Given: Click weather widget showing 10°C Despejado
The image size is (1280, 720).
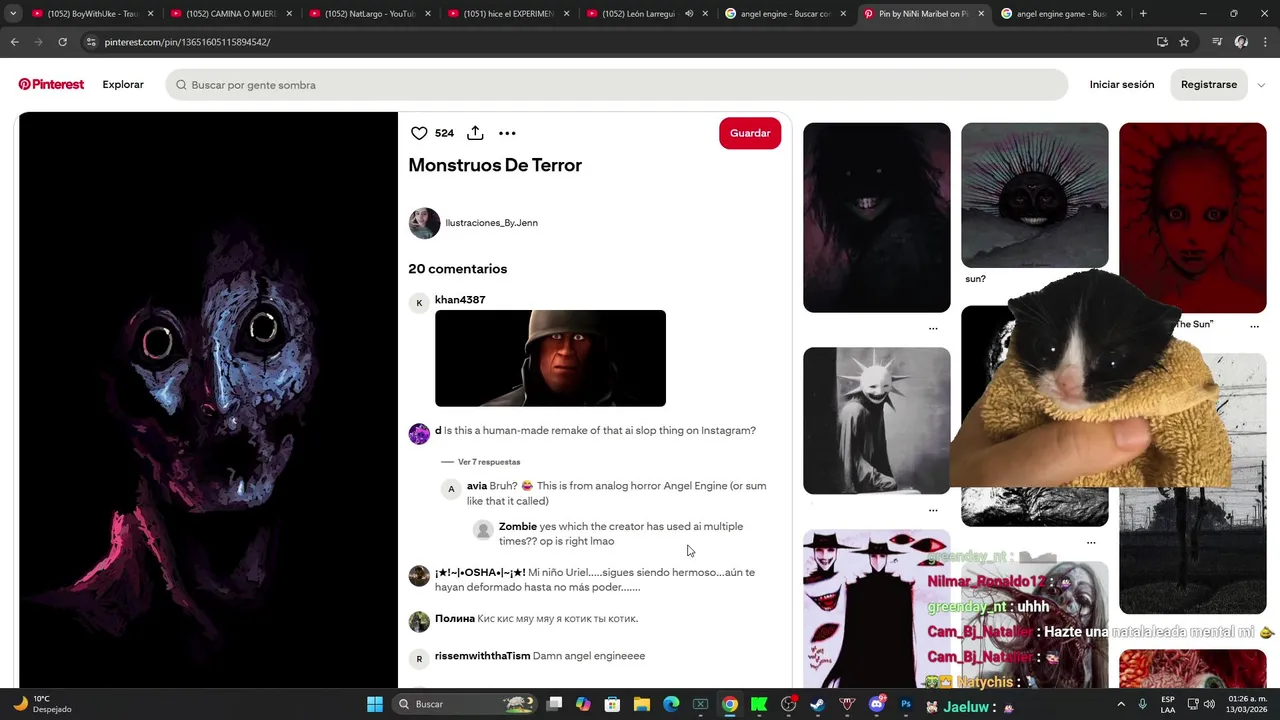Looking at the screenshot, I should tap(42, 704).
